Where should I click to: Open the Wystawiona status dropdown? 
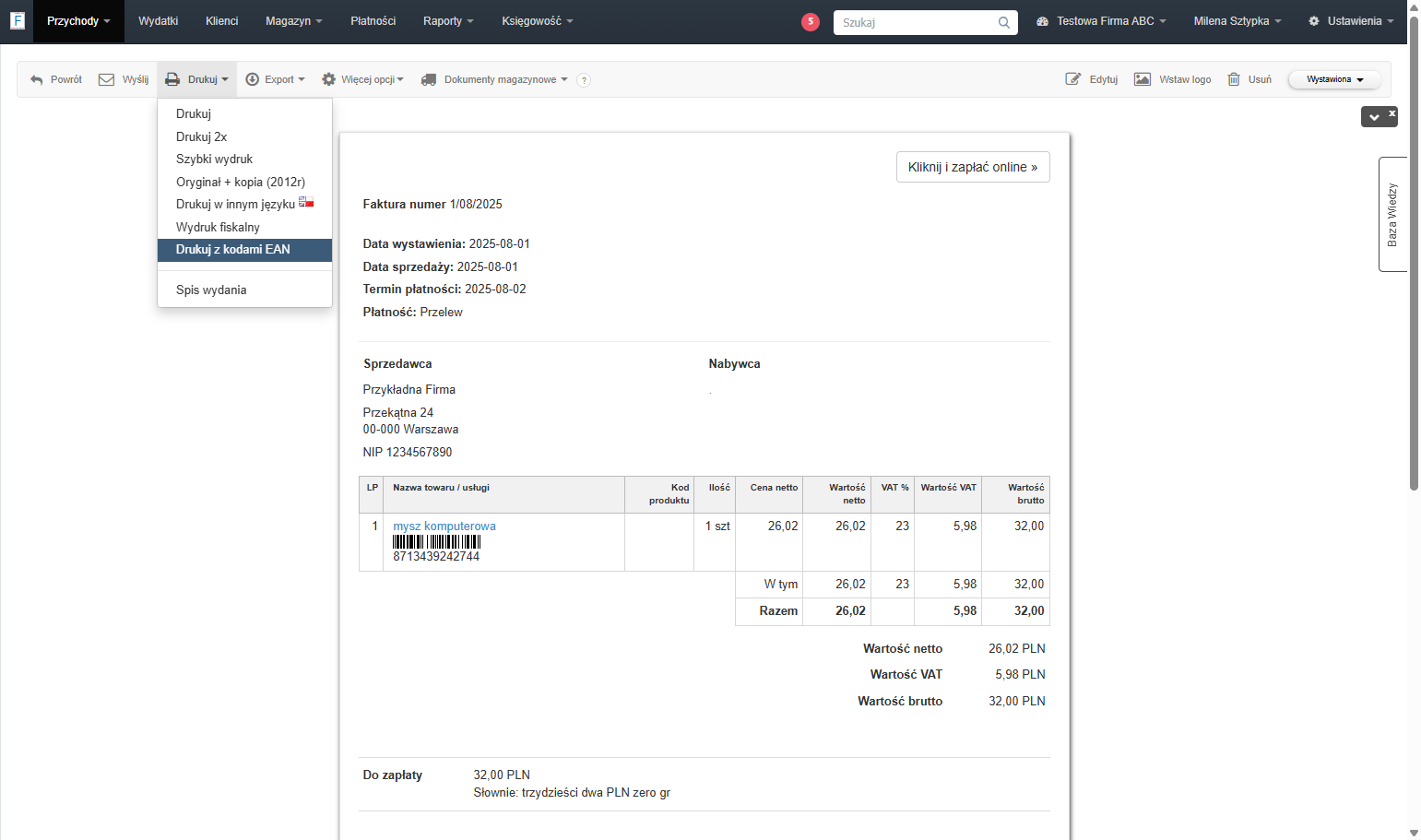click(x=1334, y=79)
